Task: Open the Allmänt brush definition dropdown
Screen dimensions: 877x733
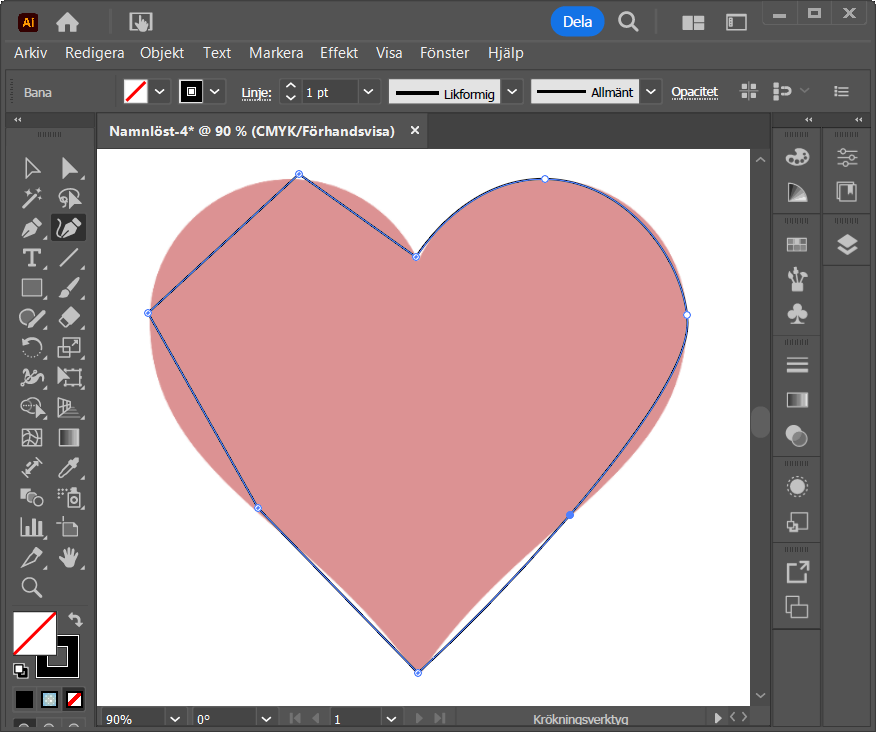Action: (651, 92)
